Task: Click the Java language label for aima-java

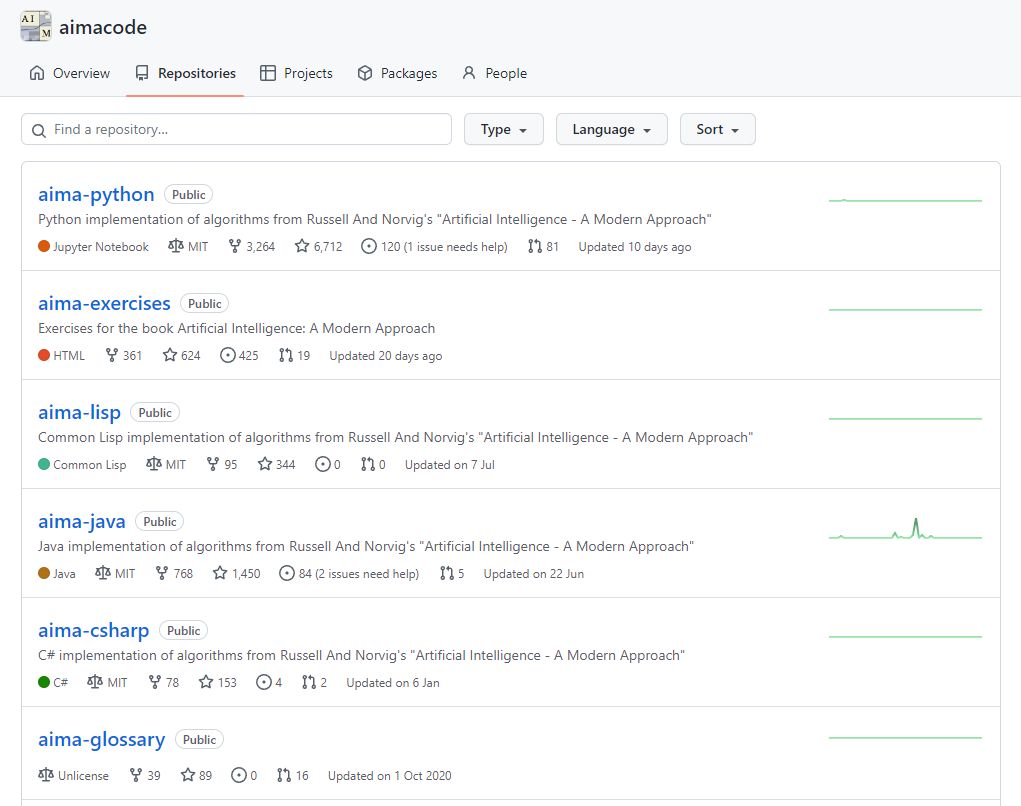Action: (x=64, y=574)
